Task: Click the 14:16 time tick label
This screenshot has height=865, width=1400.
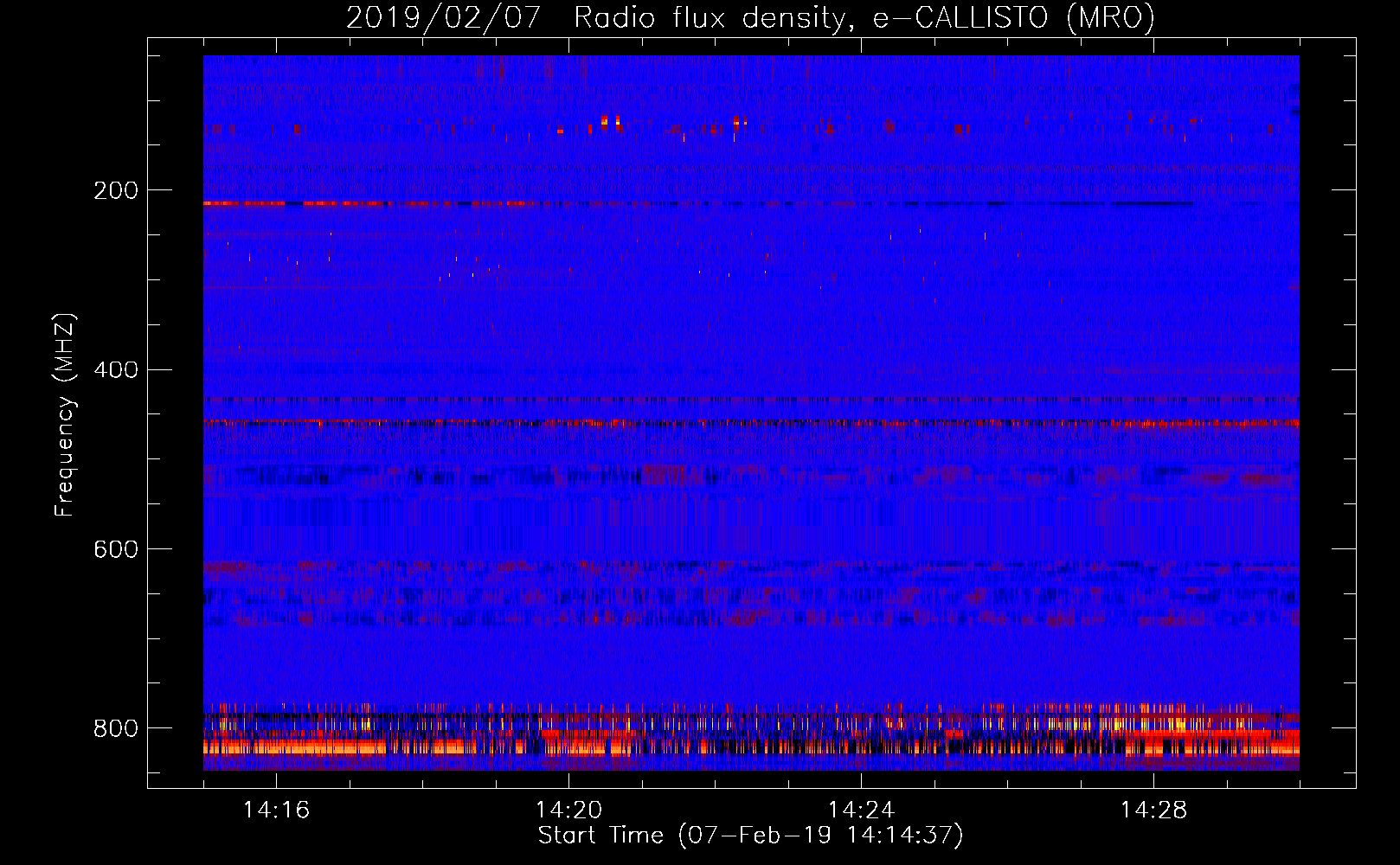Action: pyautogui.click(x=276, y=810)
